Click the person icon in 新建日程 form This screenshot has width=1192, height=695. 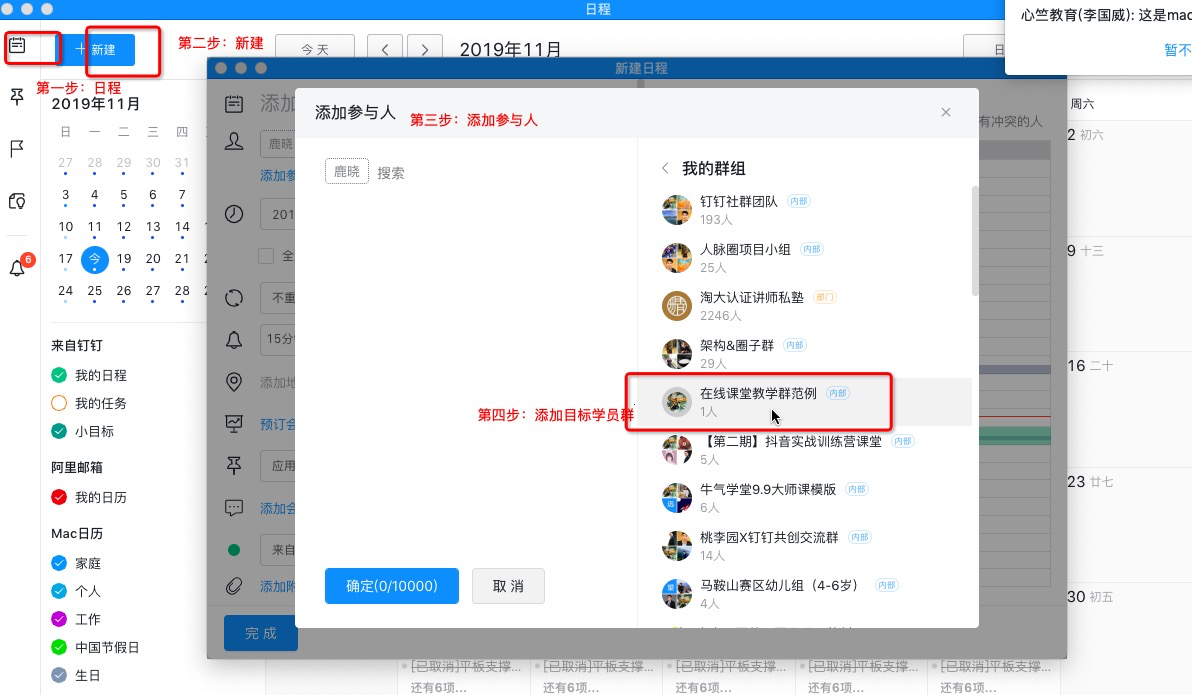(x=234, y=141)
